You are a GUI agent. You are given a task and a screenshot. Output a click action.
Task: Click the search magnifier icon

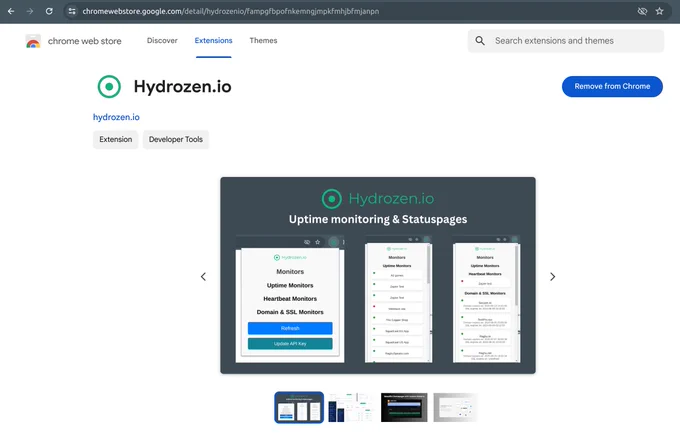point(480,41)
